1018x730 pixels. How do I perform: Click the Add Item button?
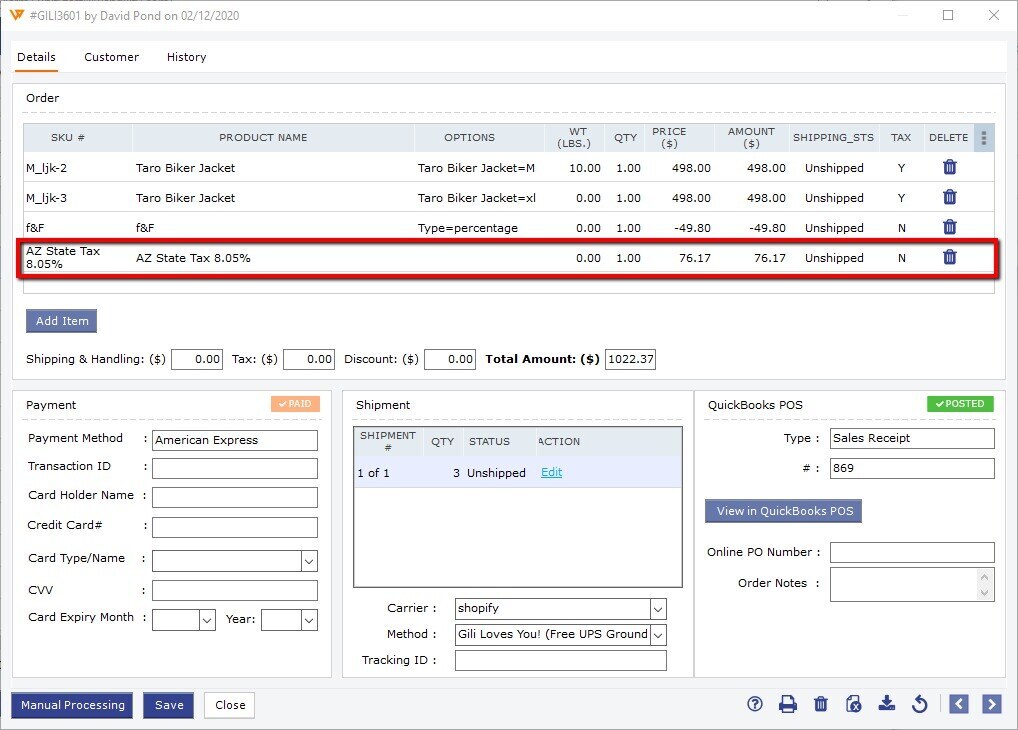(x=62, y=321)
